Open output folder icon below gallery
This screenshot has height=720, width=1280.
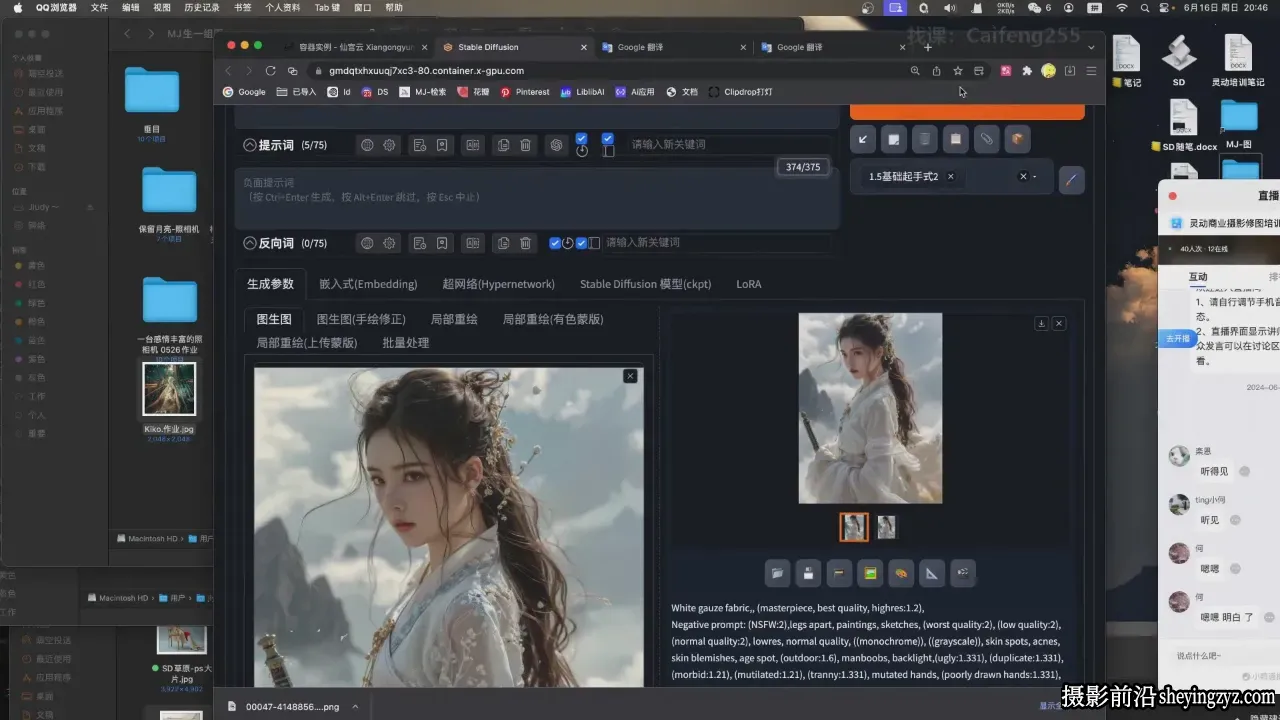(x=777, y=573)
